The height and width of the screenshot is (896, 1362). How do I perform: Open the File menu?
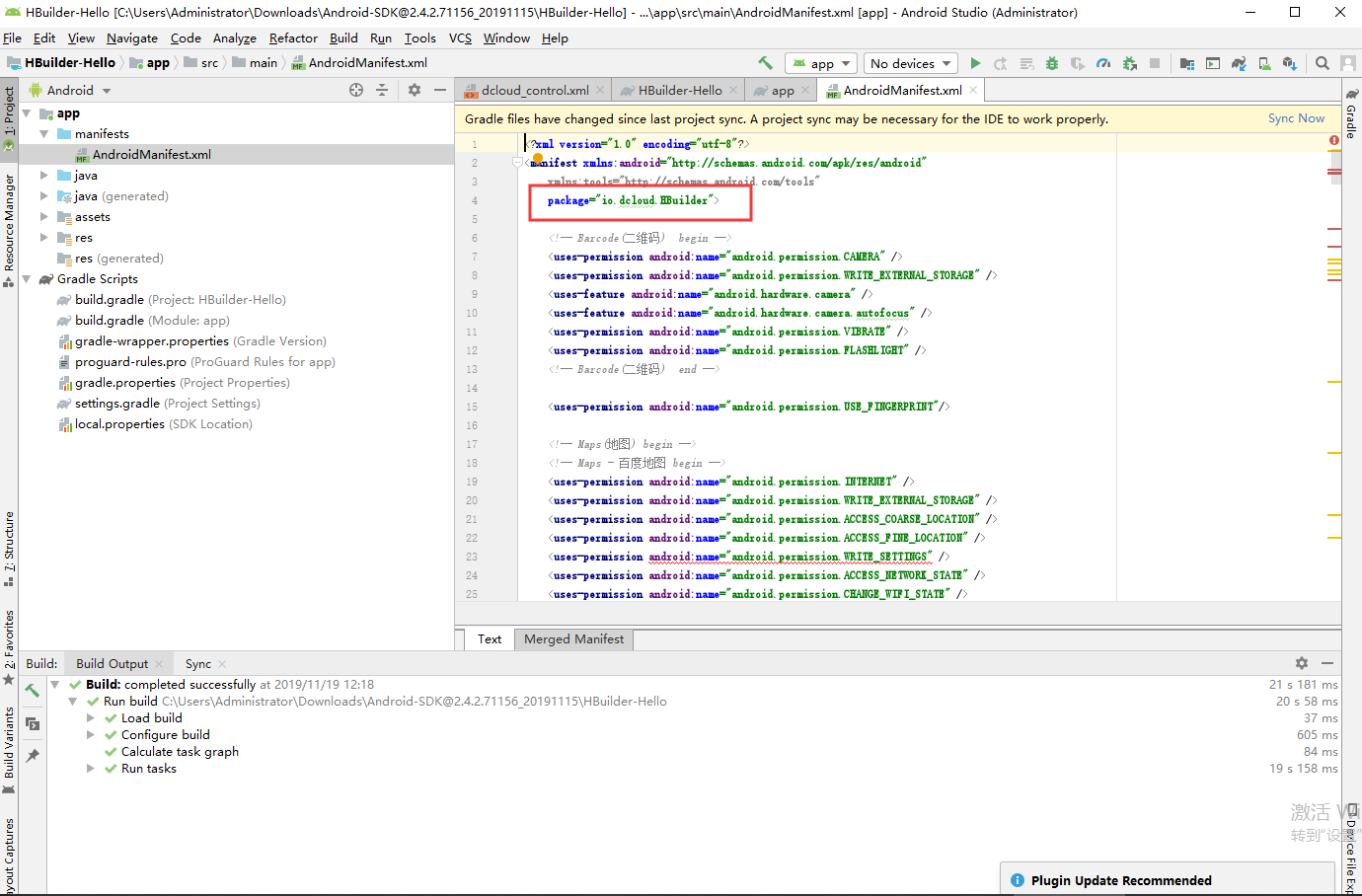tap(12, 38)
